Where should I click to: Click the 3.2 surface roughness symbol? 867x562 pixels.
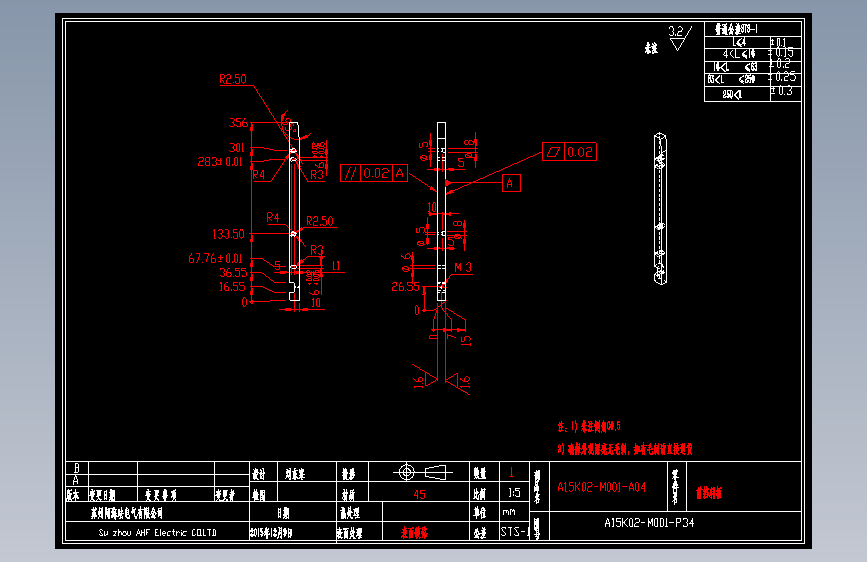[679, 38]
